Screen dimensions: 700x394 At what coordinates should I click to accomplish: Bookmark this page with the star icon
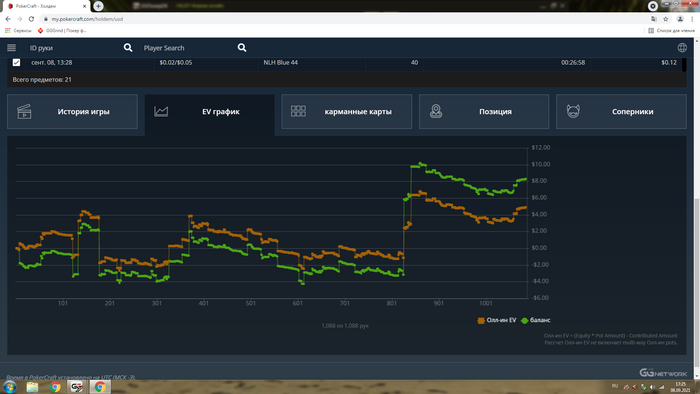click(666, 19)
